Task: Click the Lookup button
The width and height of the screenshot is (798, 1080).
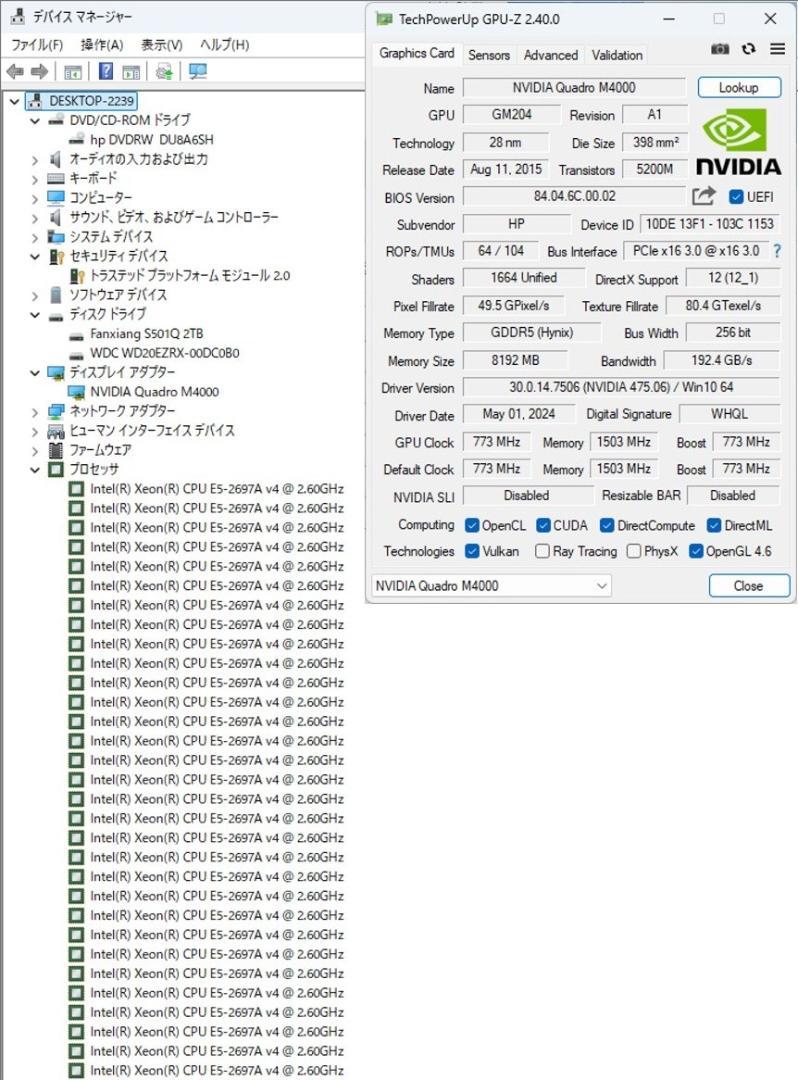Action: (739, 87)
